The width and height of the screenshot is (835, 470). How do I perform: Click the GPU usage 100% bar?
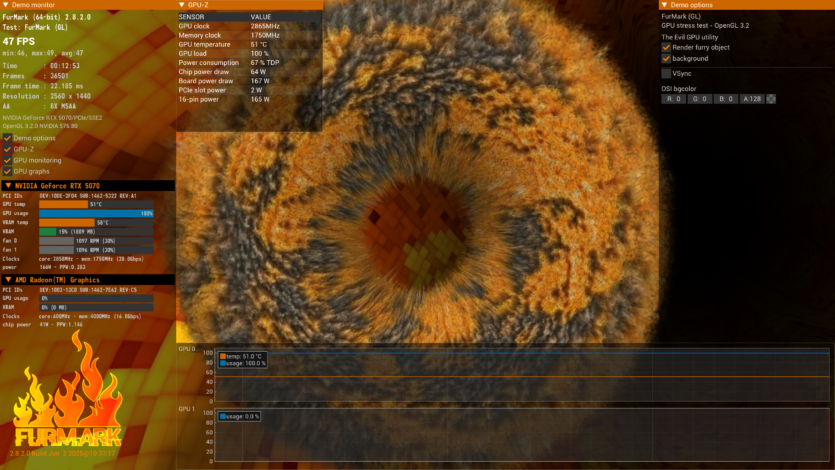tap(96, 213)
